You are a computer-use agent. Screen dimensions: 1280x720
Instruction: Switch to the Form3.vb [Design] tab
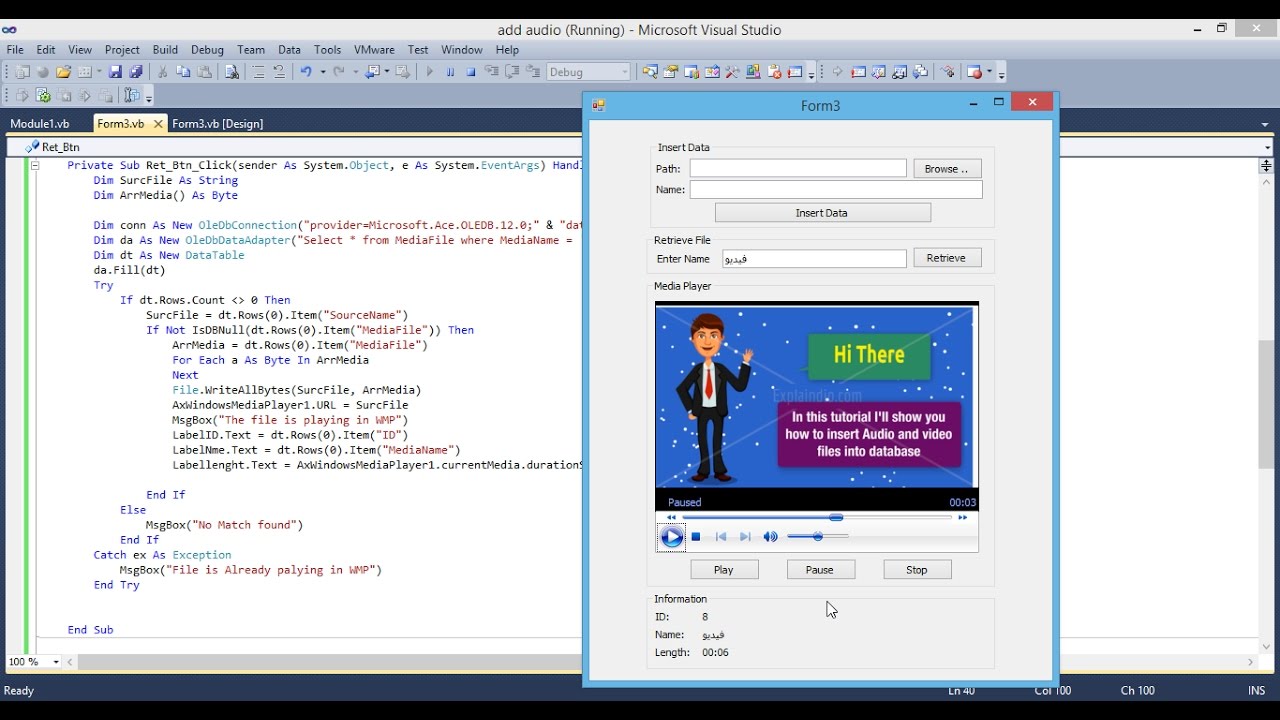coord(218,124)
